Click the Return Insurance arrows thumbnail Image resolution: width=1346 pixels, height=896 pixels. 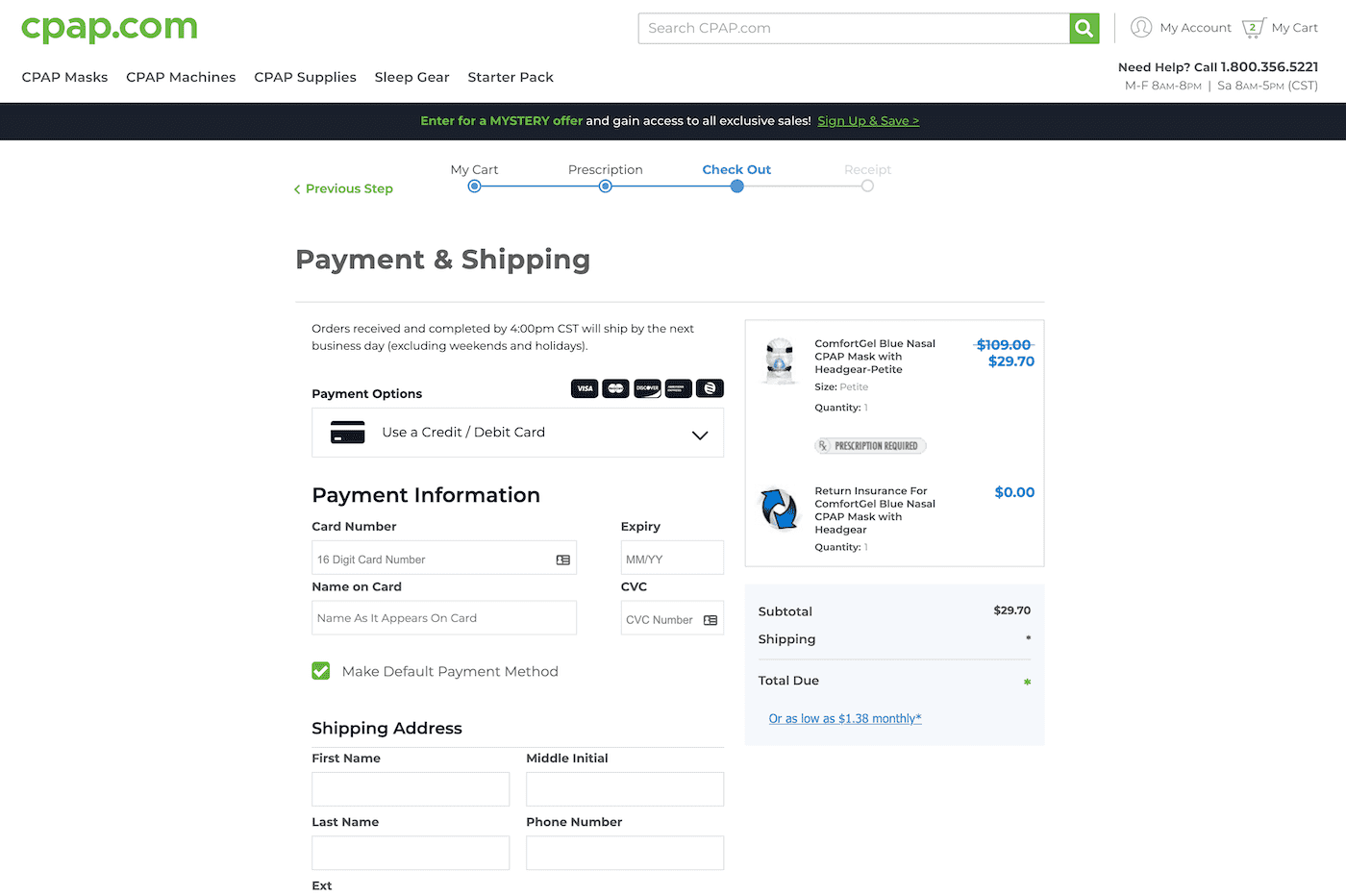[780, 509]
